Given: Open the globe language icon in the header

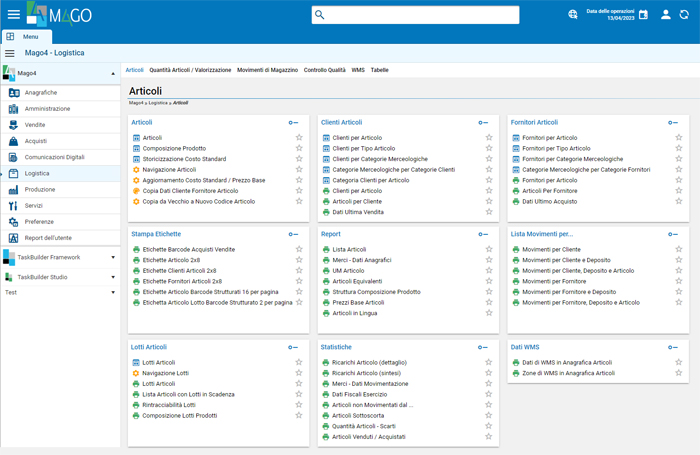Looking at the screenshot, I should click(x=573, y=14).
